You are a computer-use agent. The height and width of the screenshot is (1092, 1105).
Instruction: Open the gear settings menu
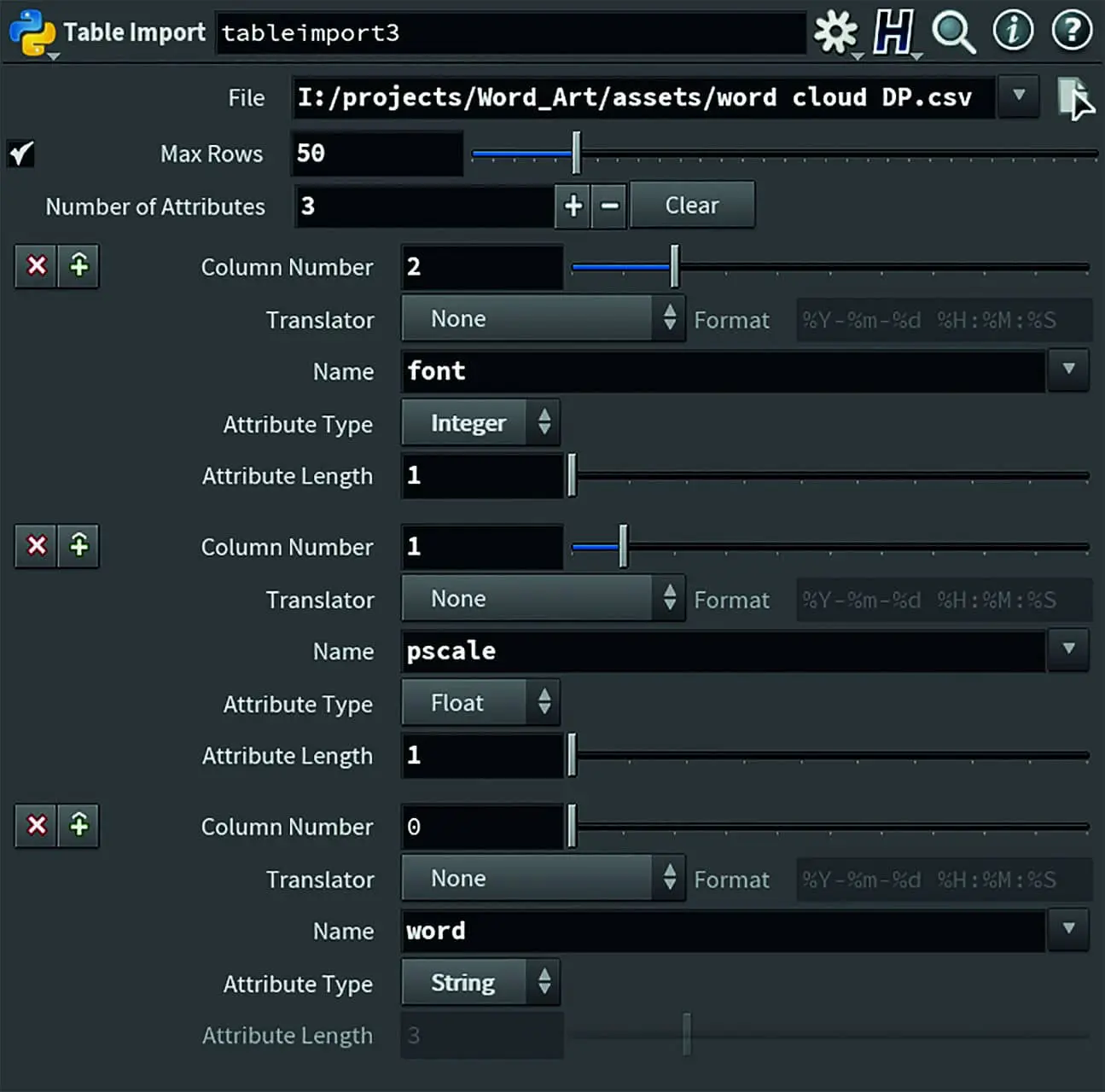835,33
